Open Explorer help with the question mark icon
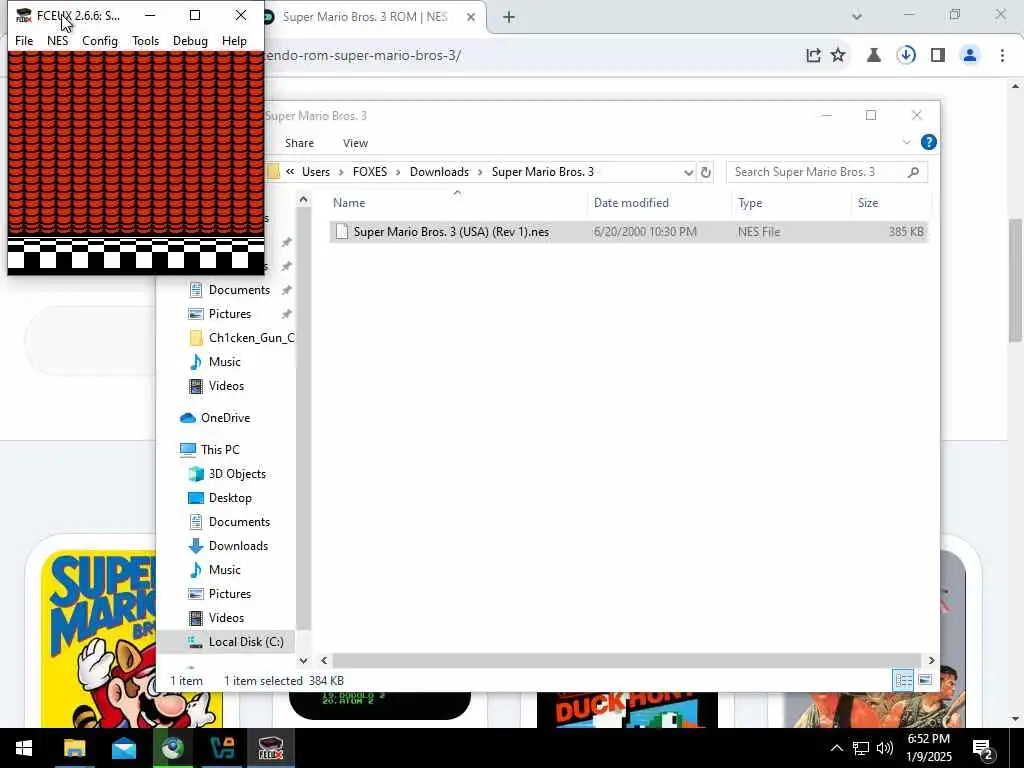 click(x=929, y=142)
